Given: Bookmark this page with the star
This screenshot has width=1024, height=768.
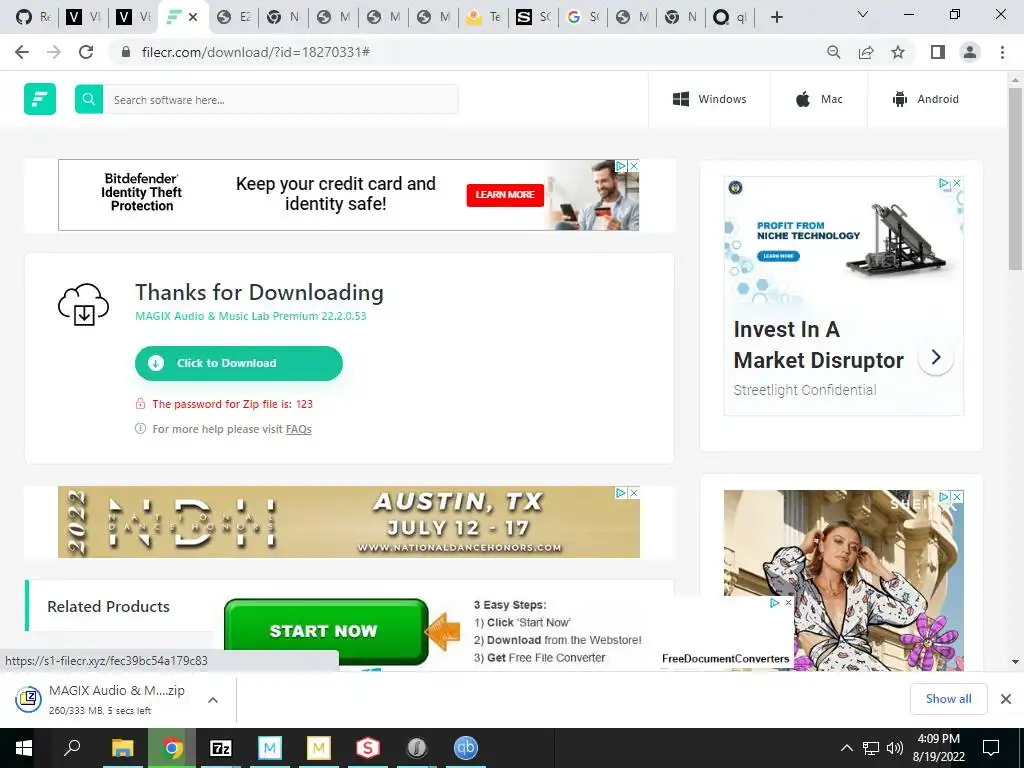Looking at the screenshot, I should (x=898, y=52).
